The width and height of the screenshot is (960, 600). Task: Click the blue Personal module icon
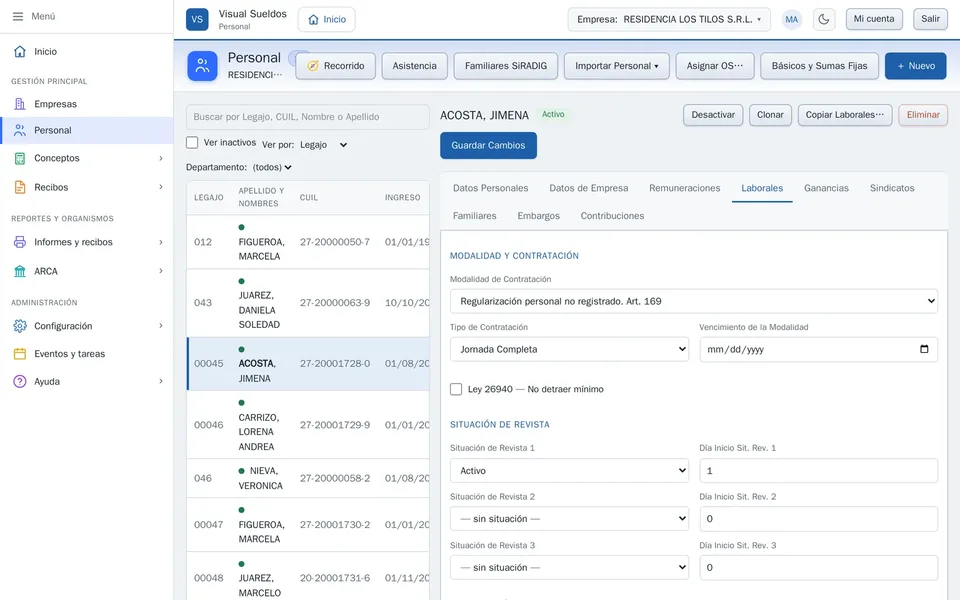(203, 66)
